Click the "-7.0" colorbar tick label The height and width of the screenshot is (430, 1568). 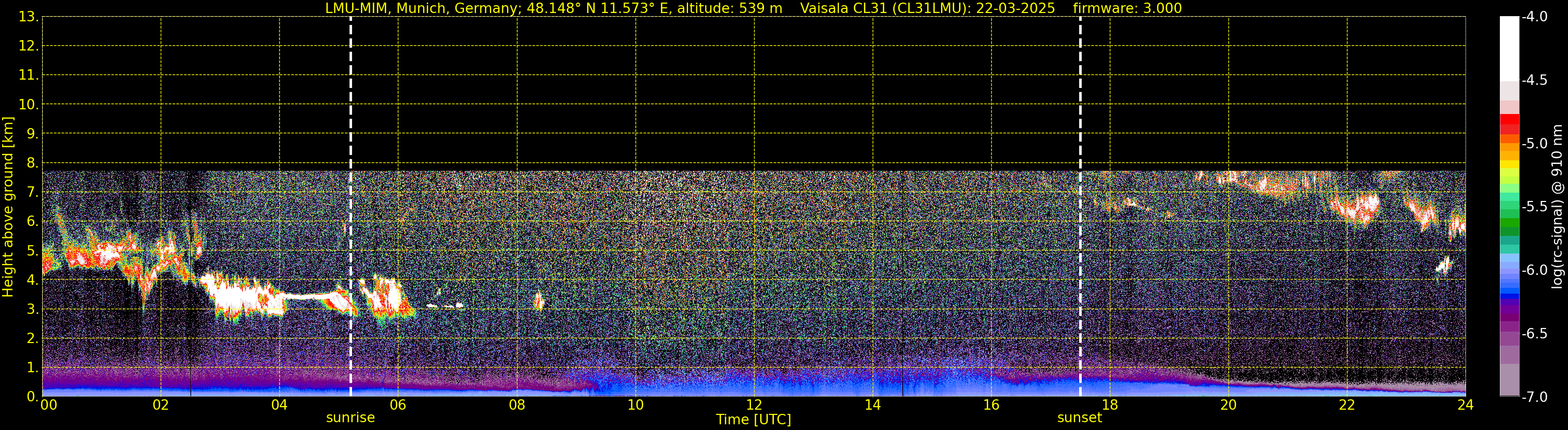[1535, 397]
